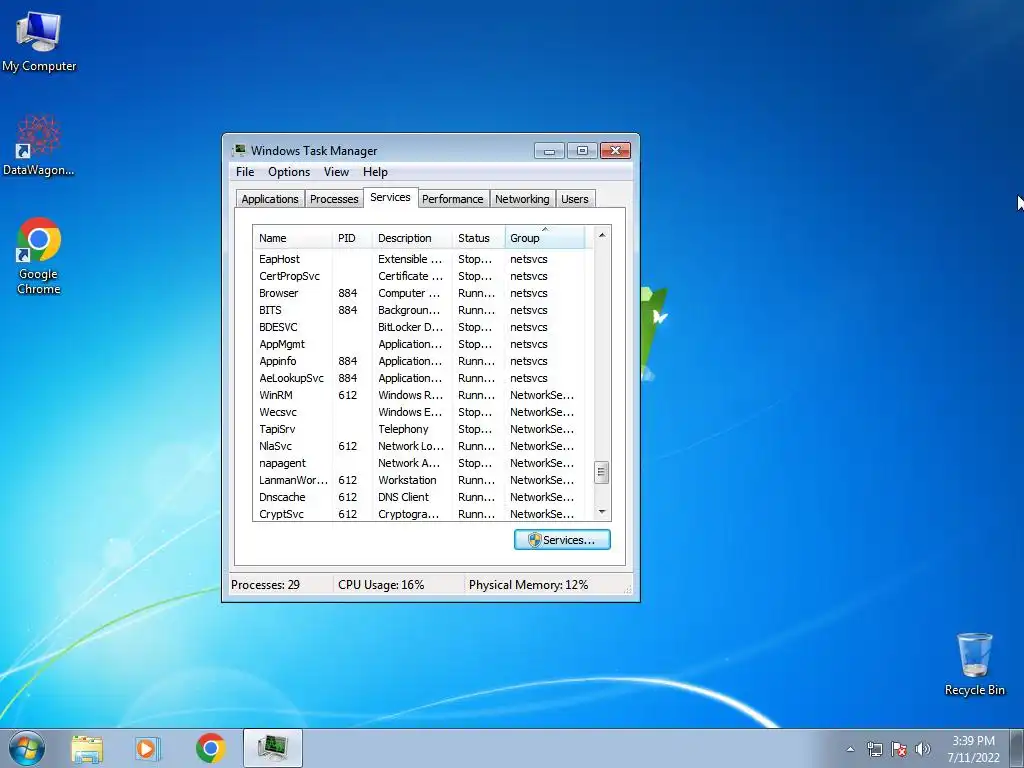Click Task Manager title bar icon
This screenshot has width=1024, height=768.
(x=239, y=150)
